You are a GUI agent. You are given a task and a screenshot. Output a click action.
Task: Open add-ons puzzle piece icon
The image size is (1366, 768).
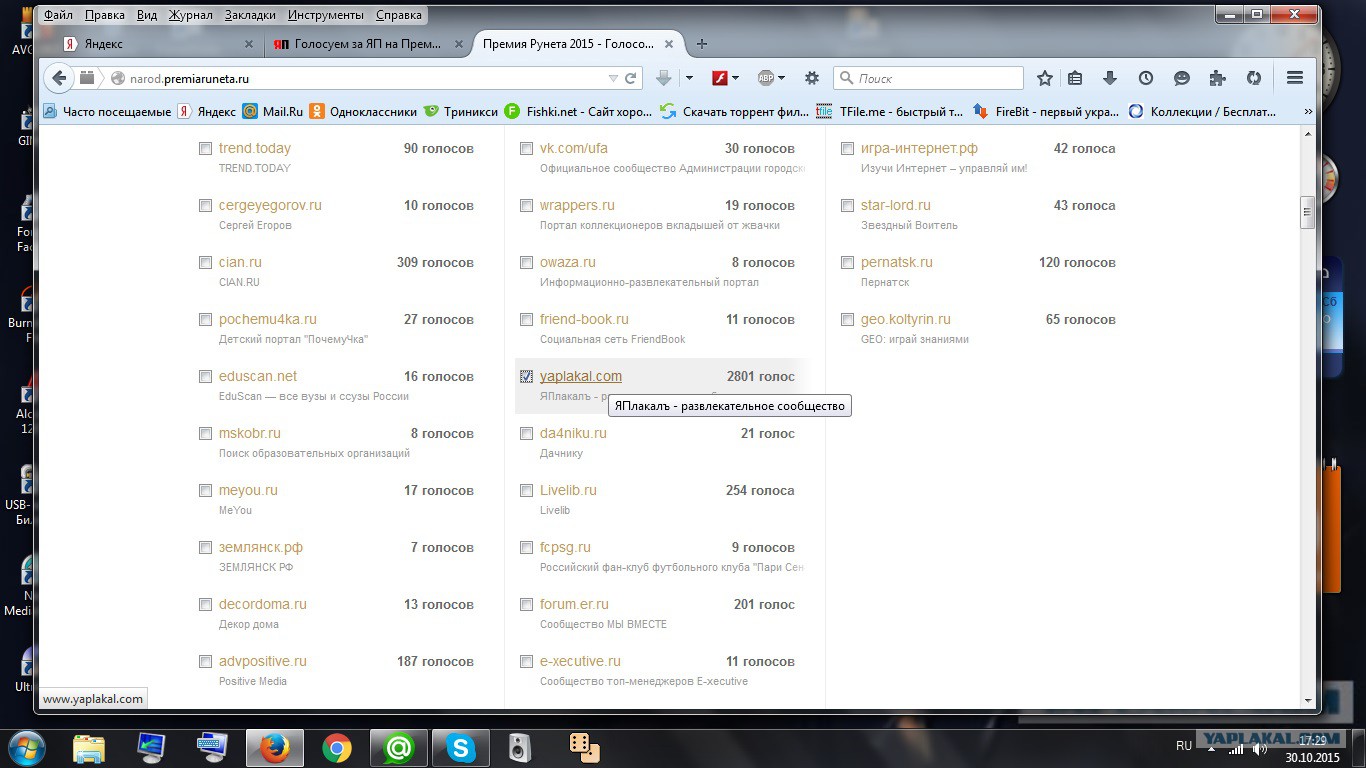1217,78
